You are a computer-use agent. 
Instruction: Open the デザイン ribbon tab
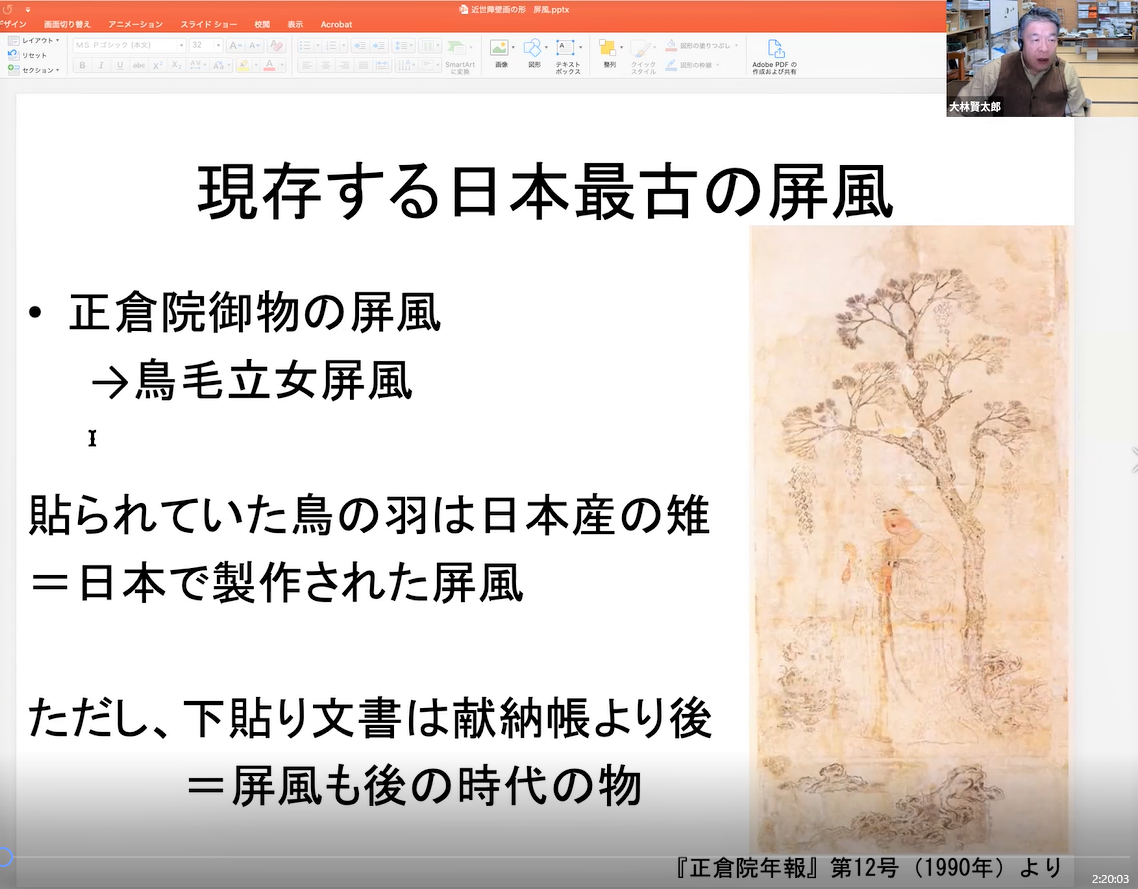(x=13, y=25)
